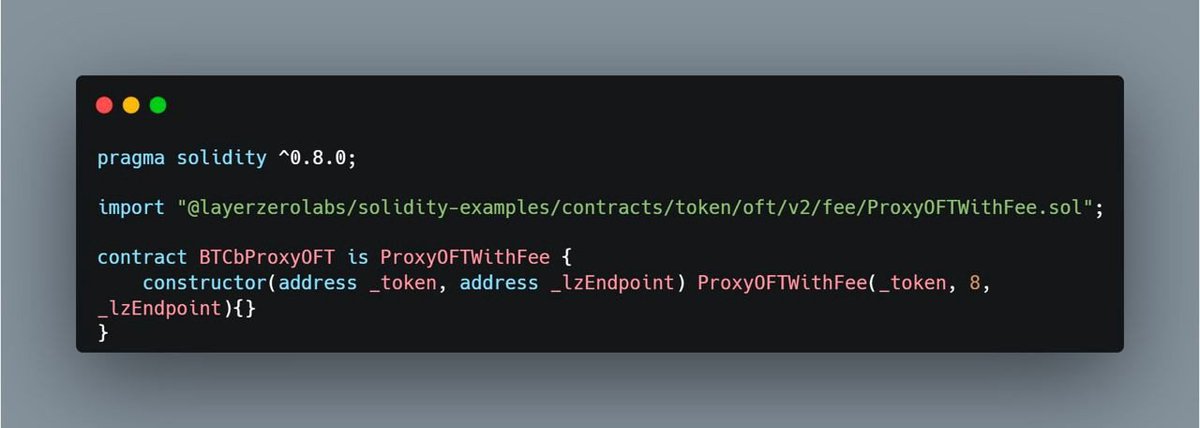This screenshot has height=428, width=1200.
Task: Click the green maximize dot
Action: [157, 105]
